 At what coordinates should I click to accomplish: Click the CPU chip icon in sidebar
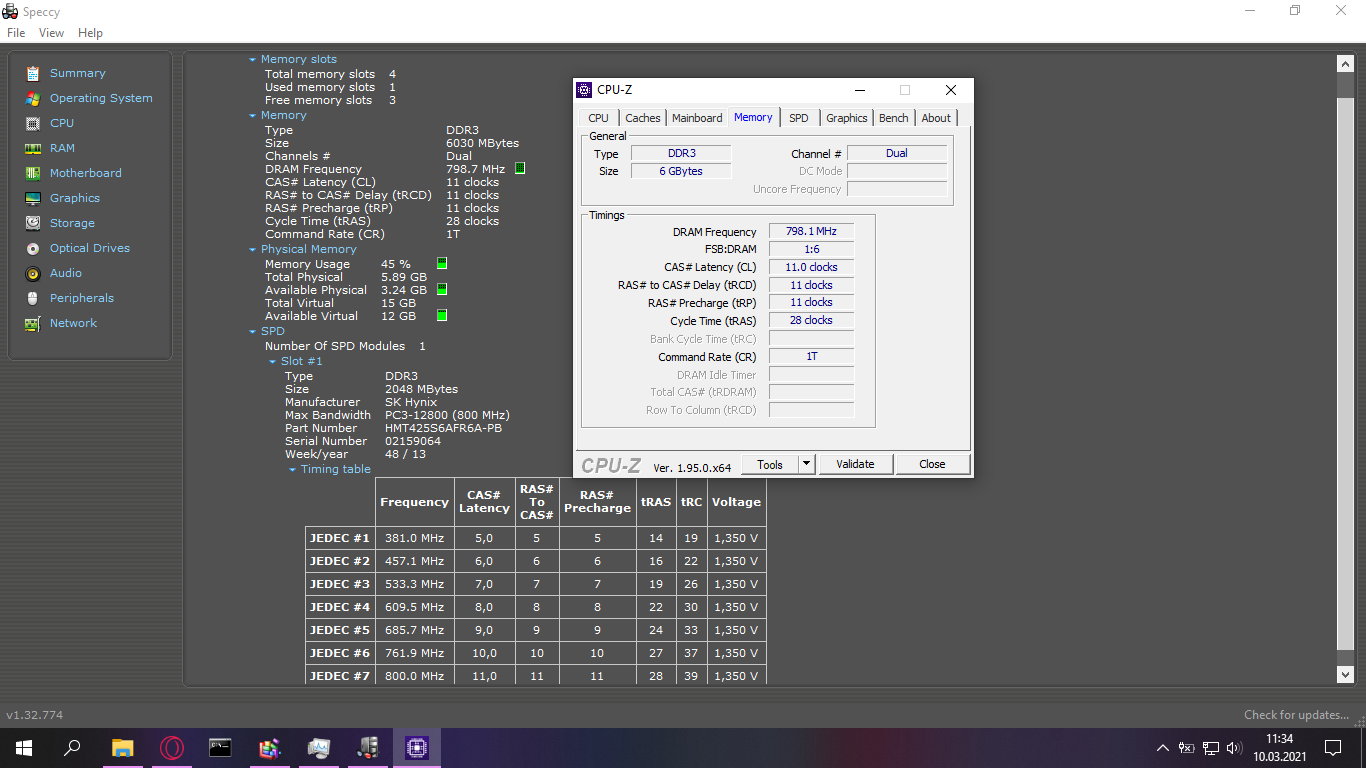click(x=33, y=123)
